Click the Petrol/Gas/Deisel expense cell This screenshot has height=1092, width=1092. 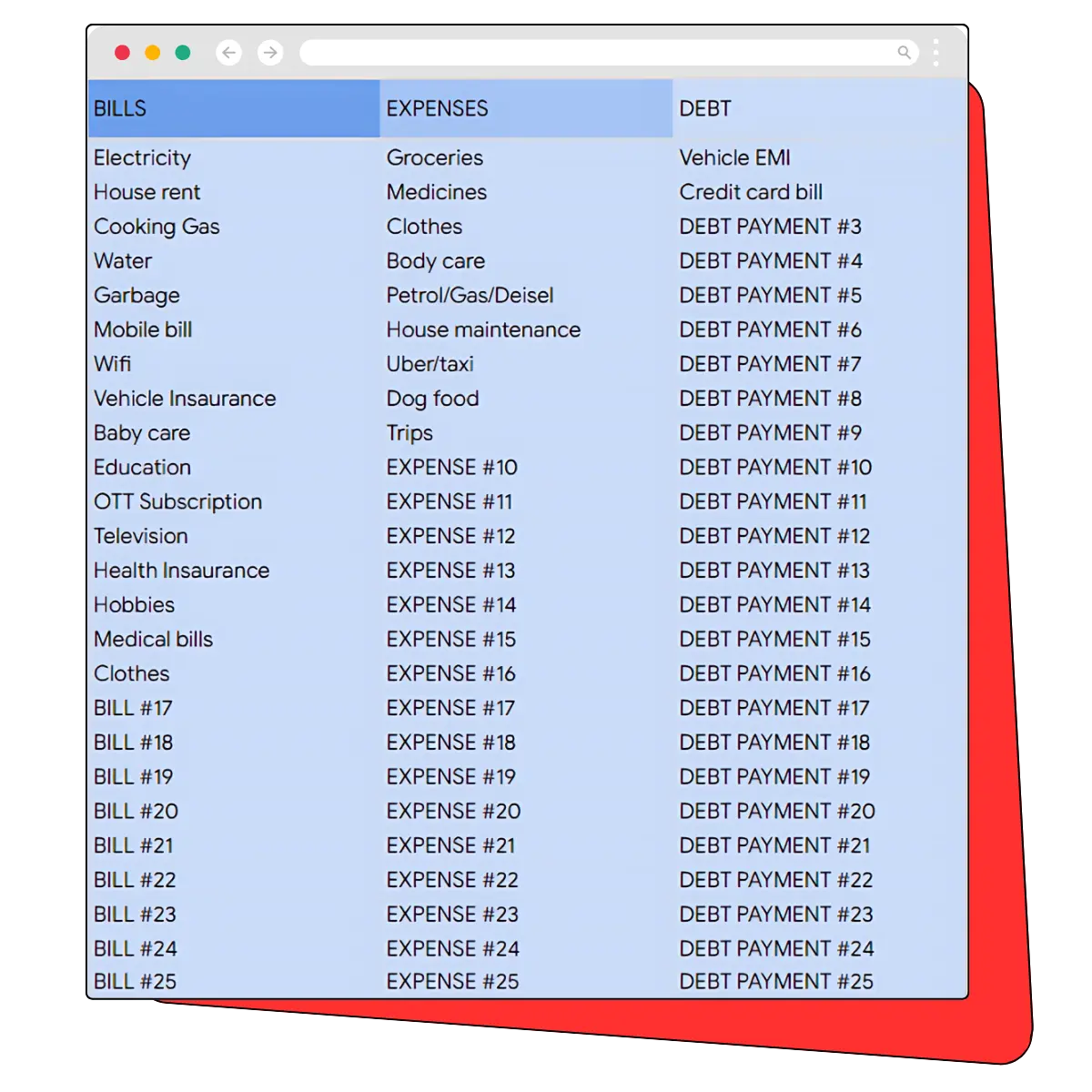click(x=470, y=295)
